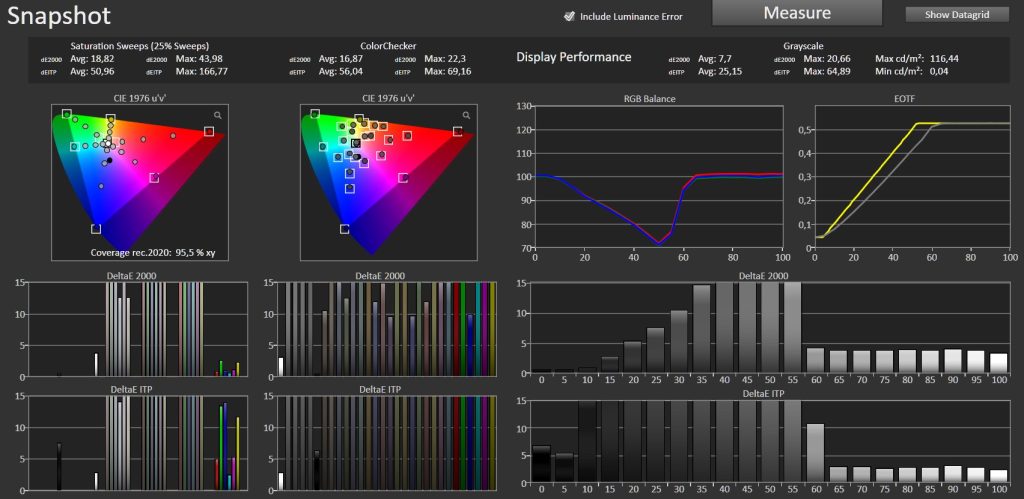Click the Grayscale heading in Display Performance summary
The image size is (1024, 499).
tap(801, 46)
